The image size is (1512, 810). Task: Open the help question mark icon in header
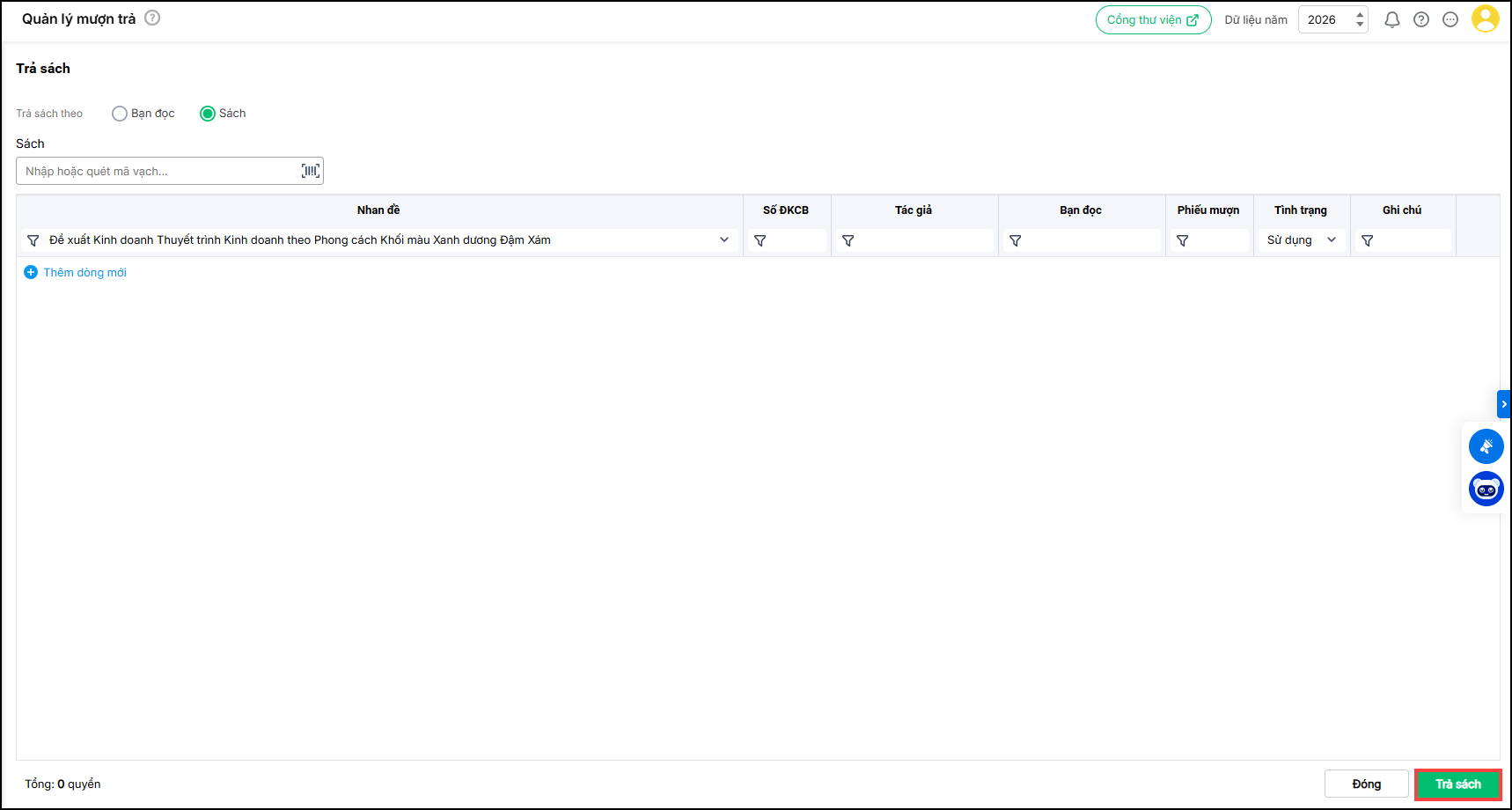[x=1421, y=19]
